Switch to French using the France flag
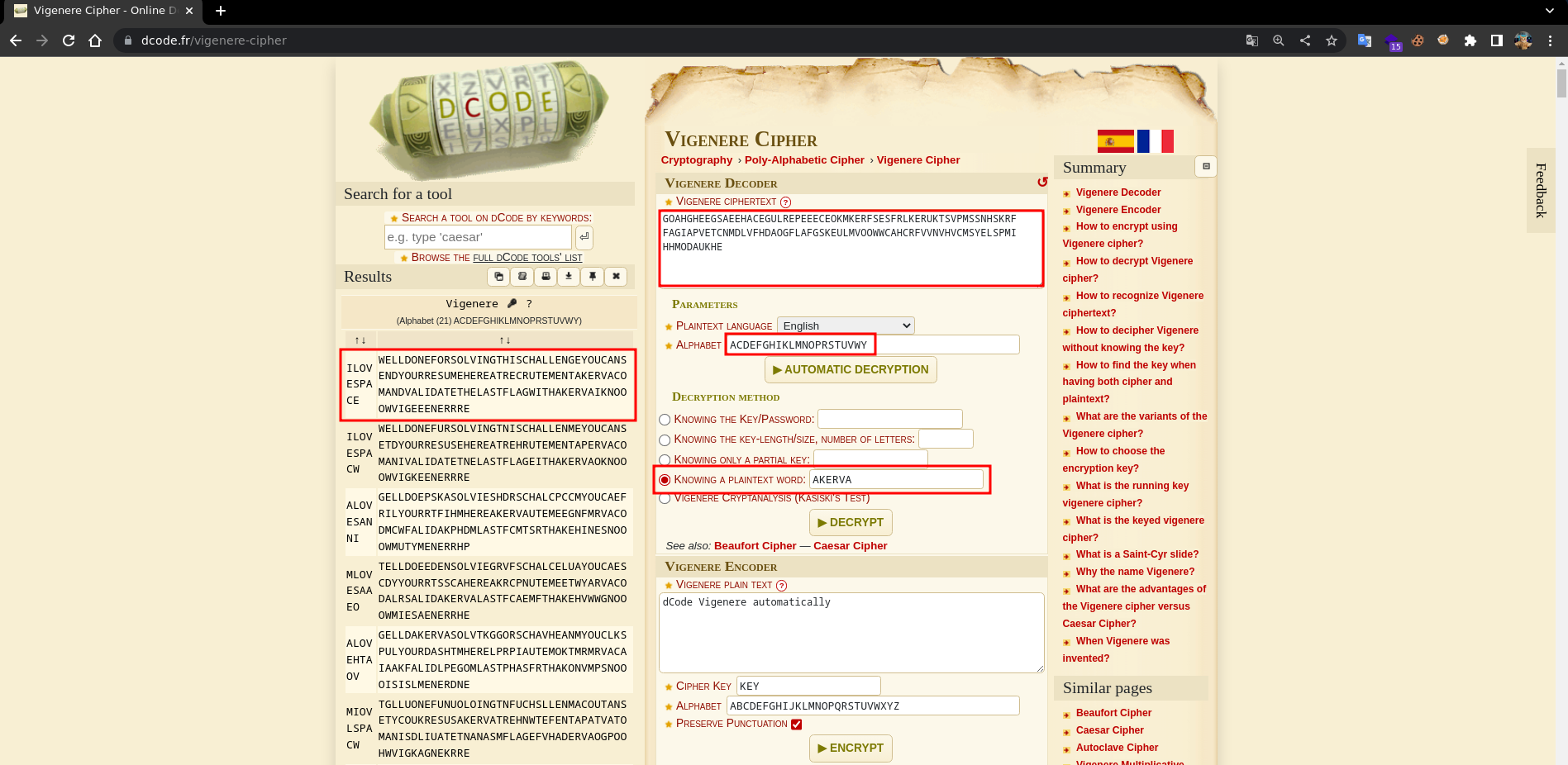Viewport: 1568px width, 765px height. [x=1156, y=141]
